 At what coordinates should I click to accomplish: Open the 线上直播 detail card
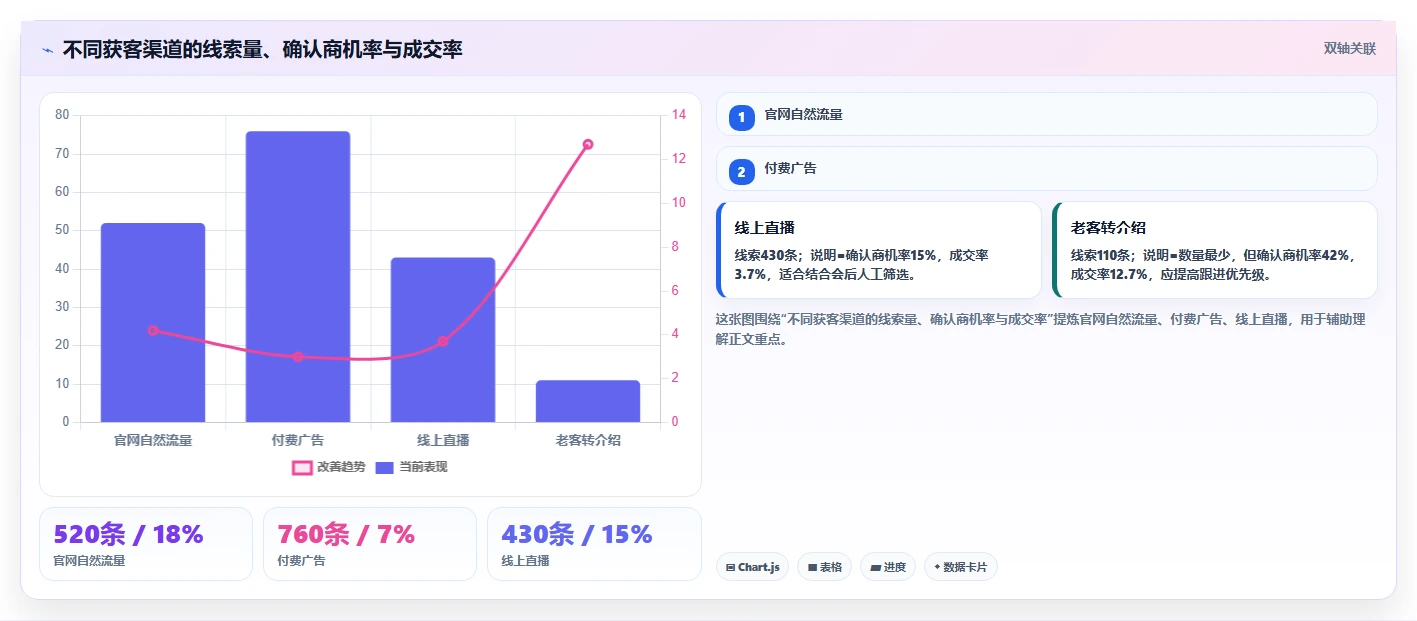879,250
